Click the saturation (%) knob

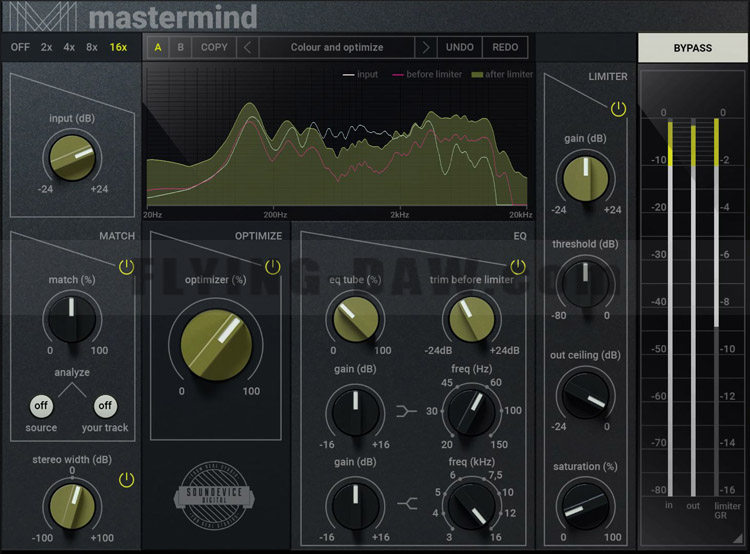point(585,505)
